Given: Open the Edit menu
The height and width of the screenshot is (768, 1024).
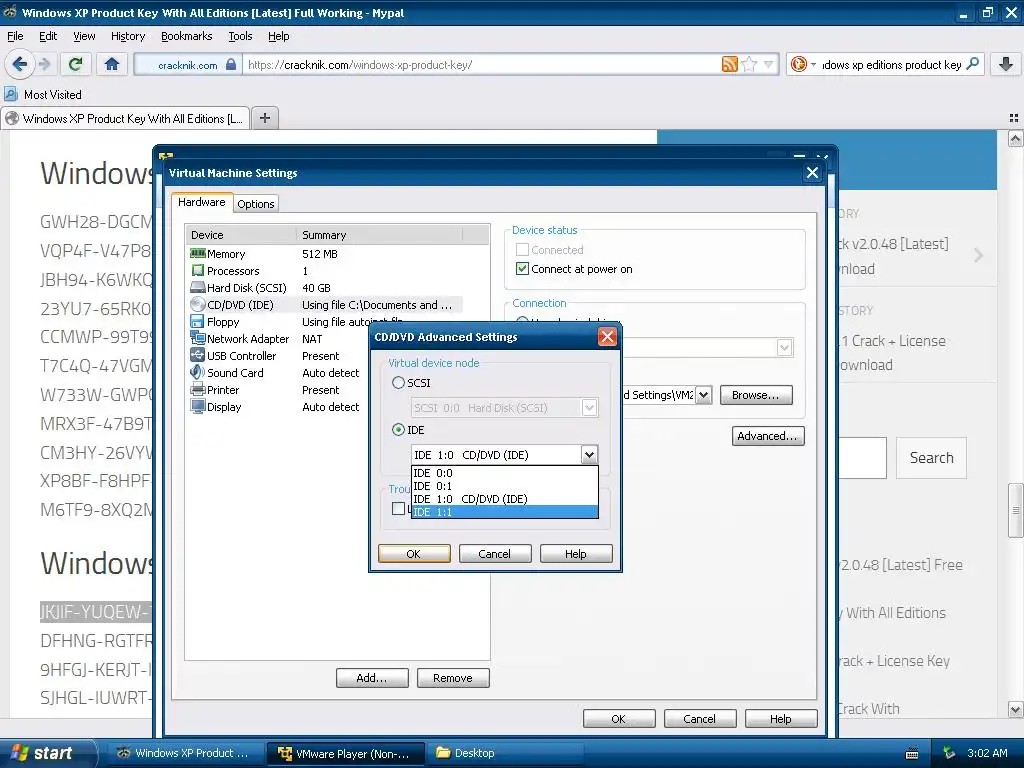Looking at the screenshot, I should [48, 36].
